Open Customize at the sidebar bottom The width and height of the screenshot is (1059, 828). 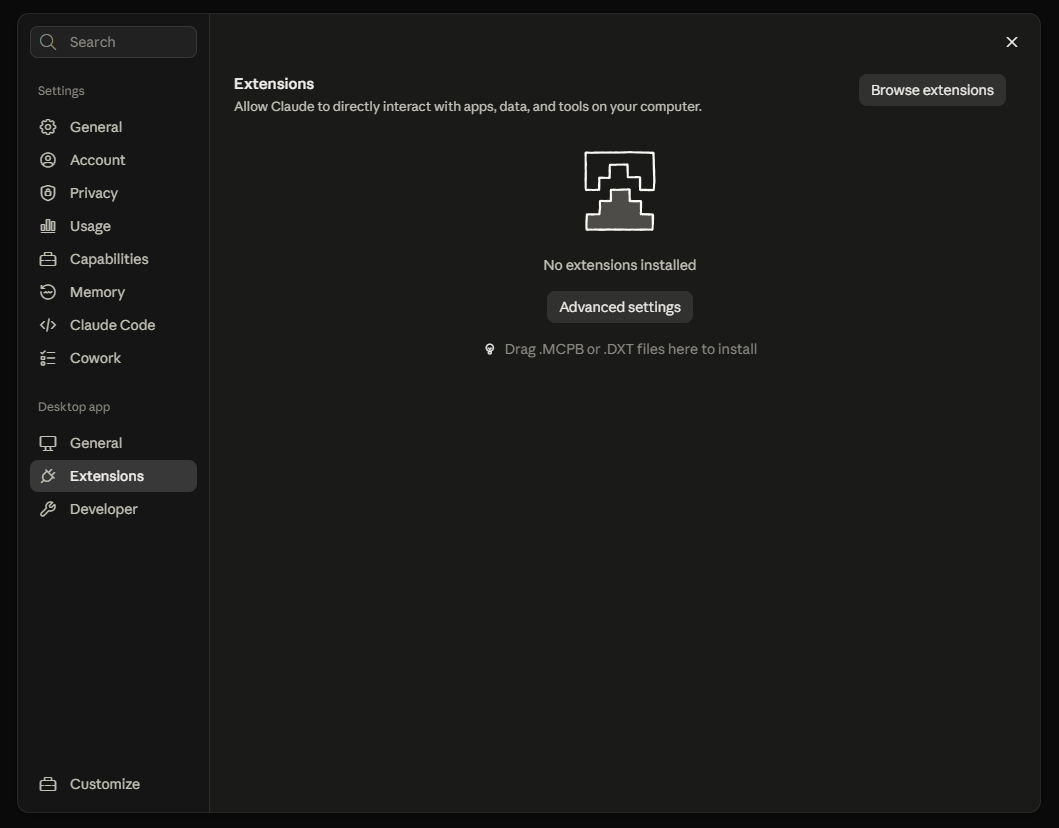pyautogui.click(x=113, y=784)
